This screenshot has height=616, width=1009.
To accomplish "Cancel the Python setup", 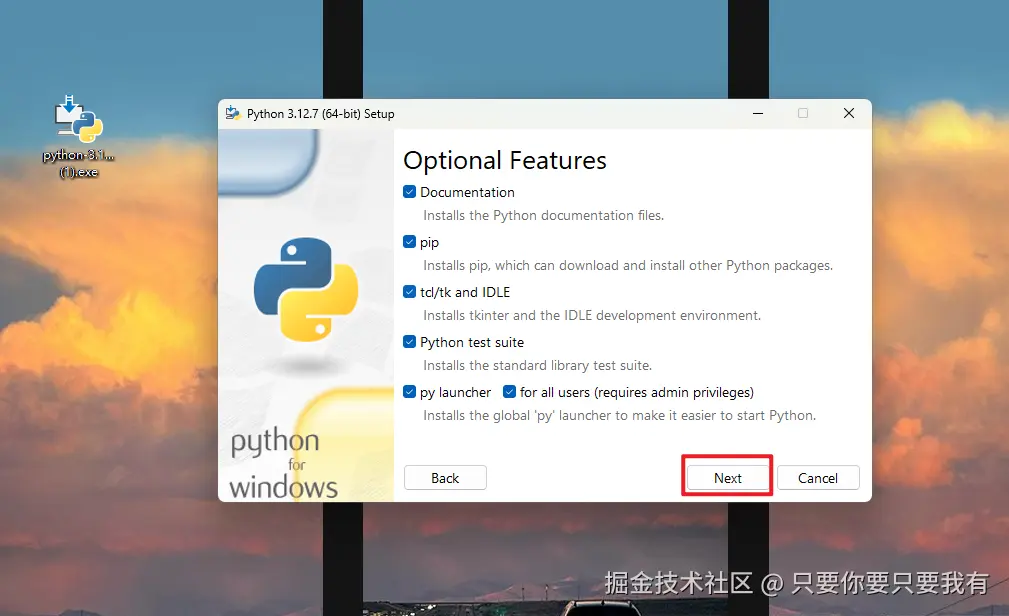I will [818, 478].
